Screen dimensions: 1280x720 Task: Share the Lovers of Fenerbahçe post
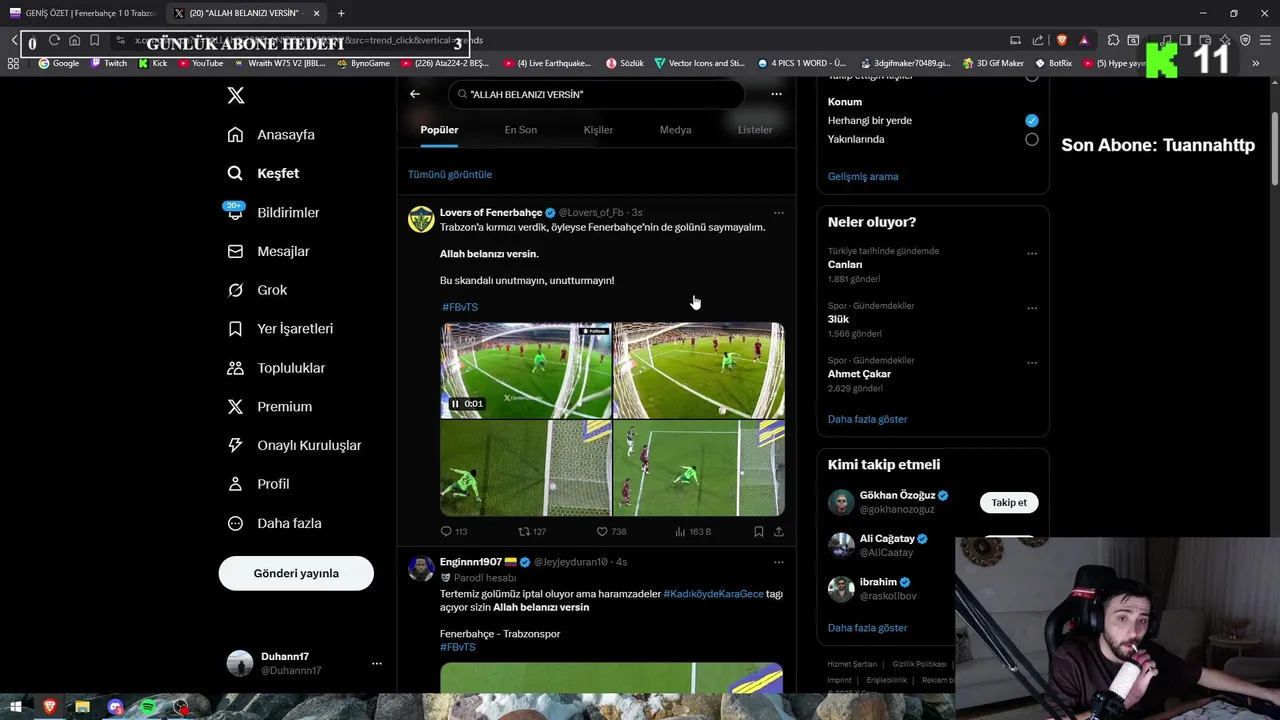pyautogui.click(x=779, y=532)
